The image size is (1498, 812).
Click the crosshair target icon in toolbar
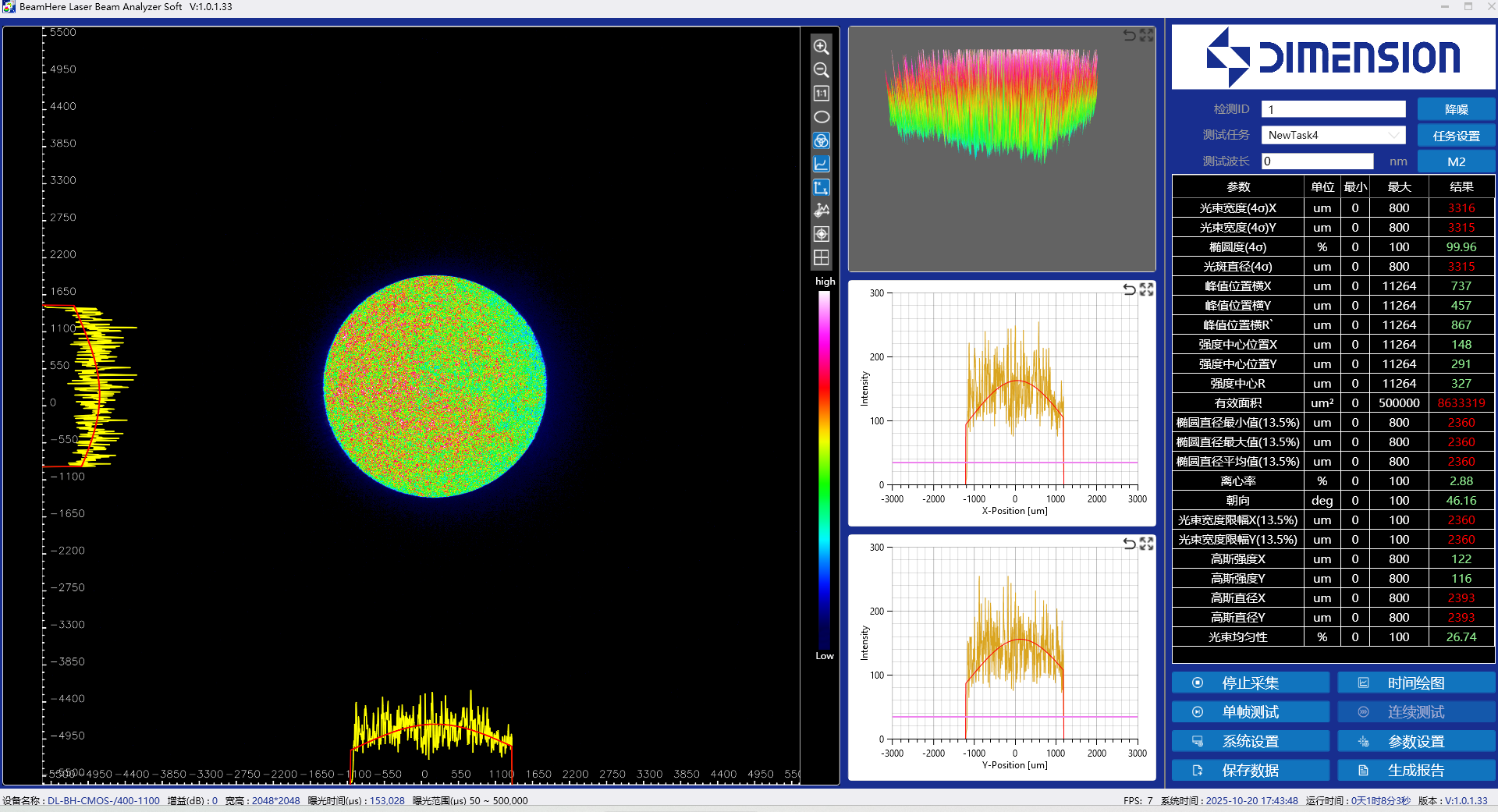(821, 234)
